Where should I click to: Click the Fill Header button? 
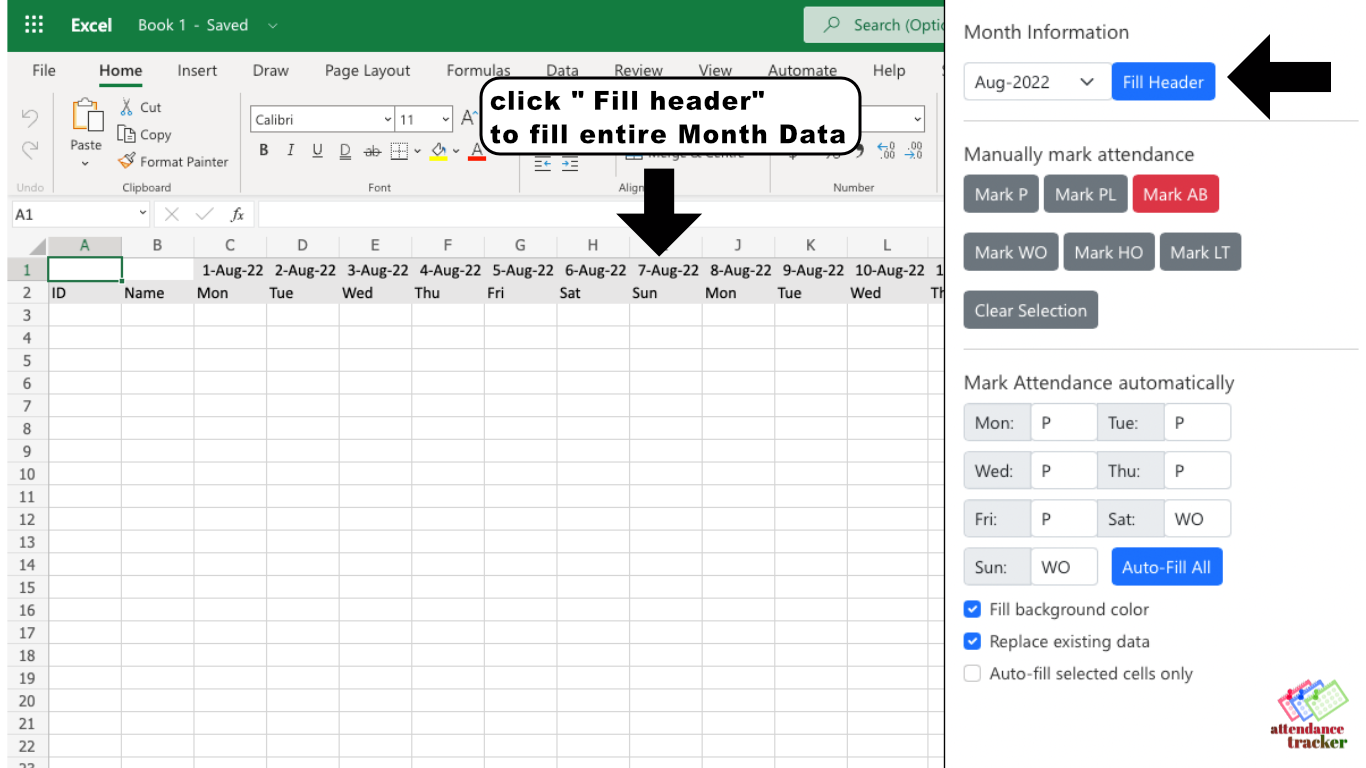1163,82
